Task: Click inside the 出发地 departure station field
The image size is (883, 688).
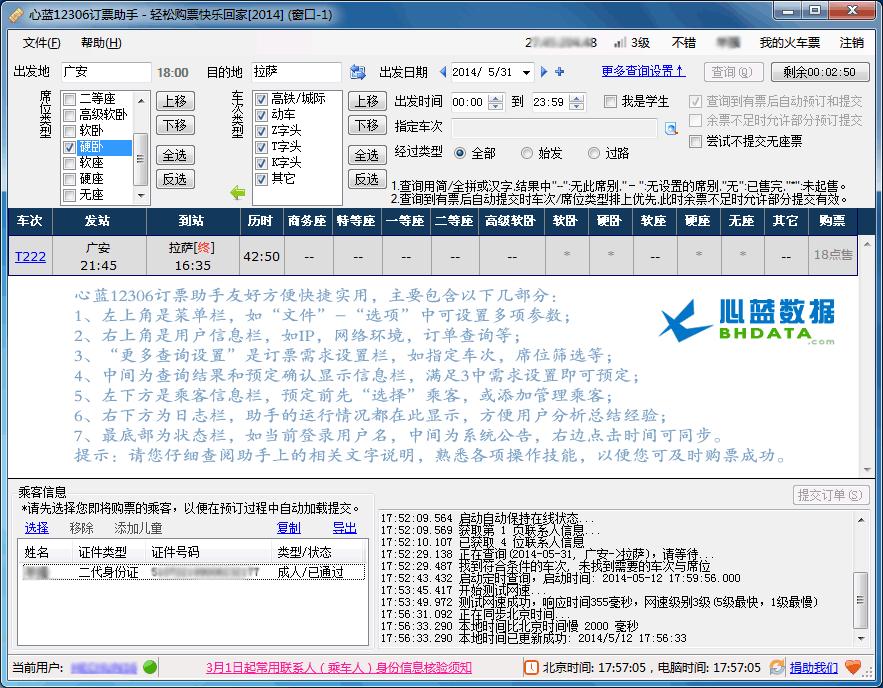Action: point(105,73)
